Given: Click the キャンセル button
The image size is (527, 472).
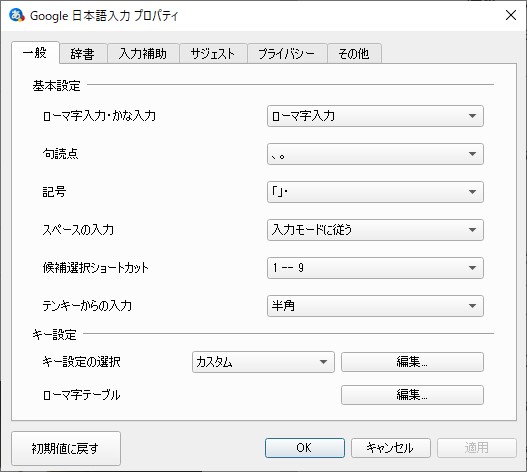Looking at the screenshot, I should click(x=391, y=448).
